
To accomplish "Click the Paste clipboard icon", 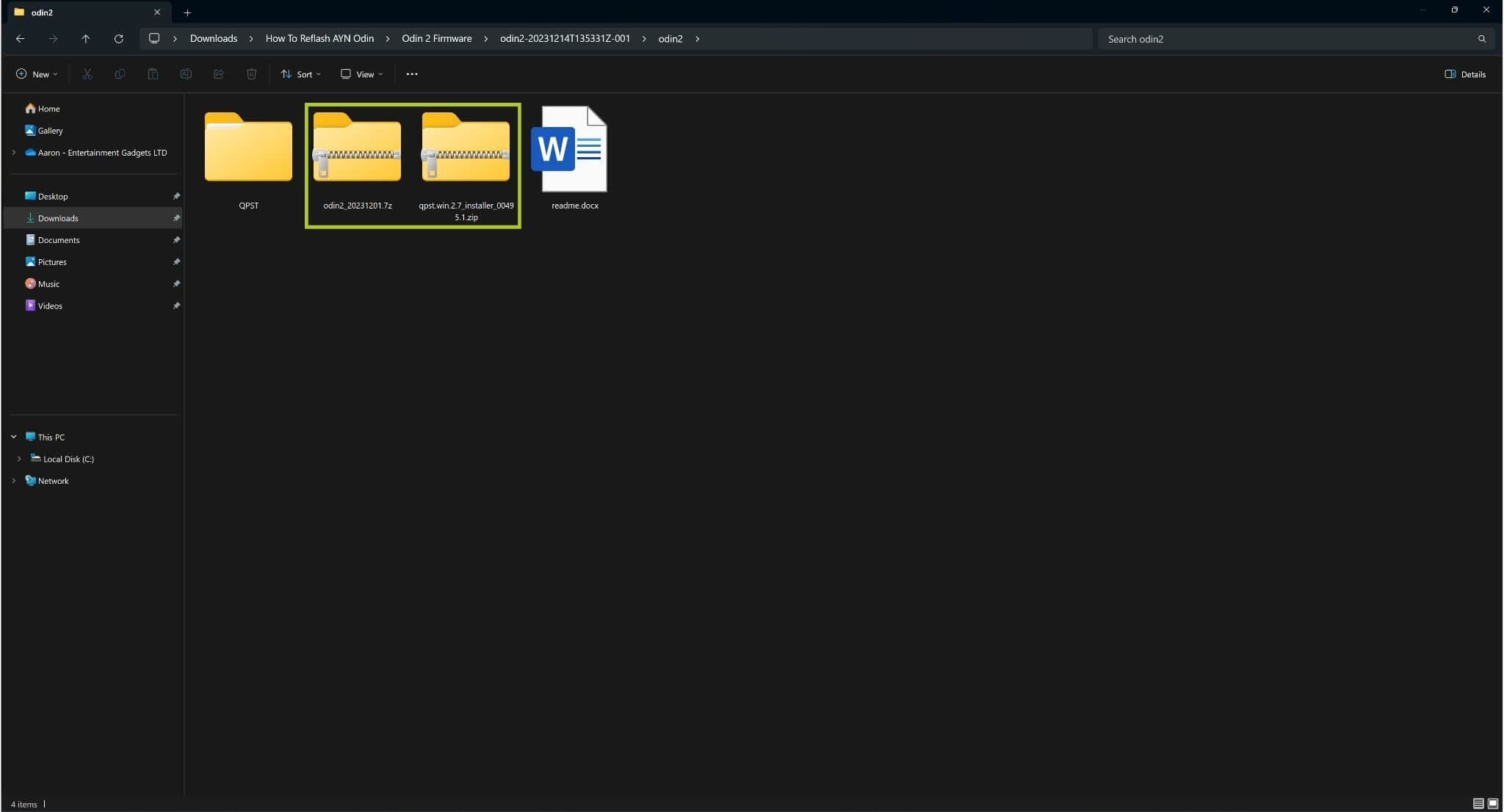I will [153, 74].
